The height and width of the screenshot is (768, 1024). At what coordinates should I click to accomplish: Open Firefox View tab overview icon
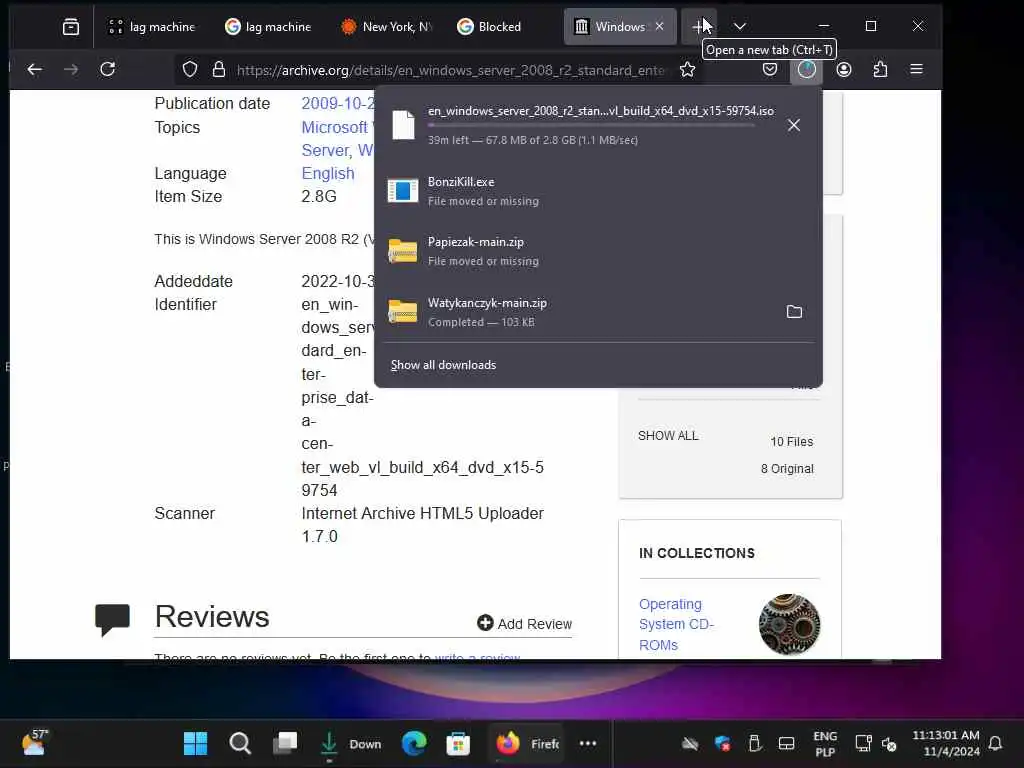pyautogui.click(x=71, y=27)
